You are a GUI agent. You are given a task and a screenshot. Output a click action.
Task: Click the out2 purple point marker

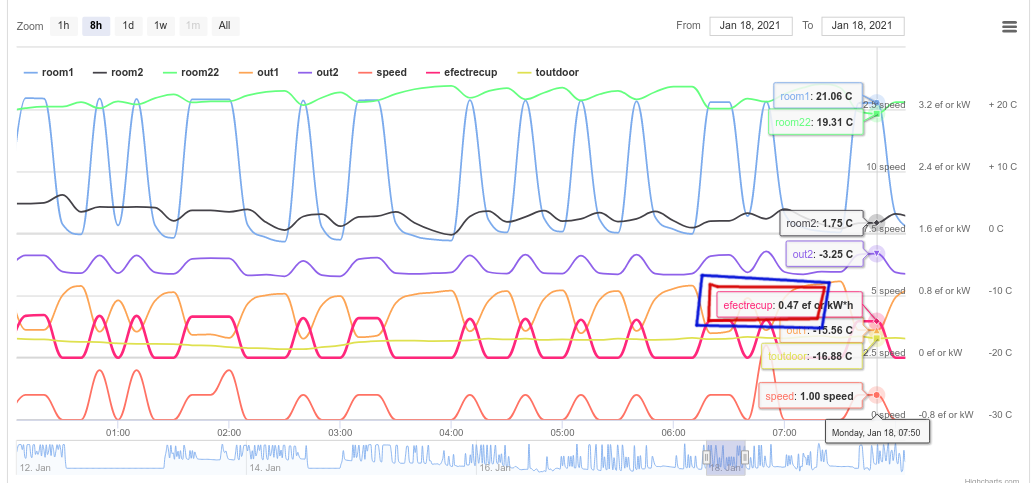(x=876, y=254)
